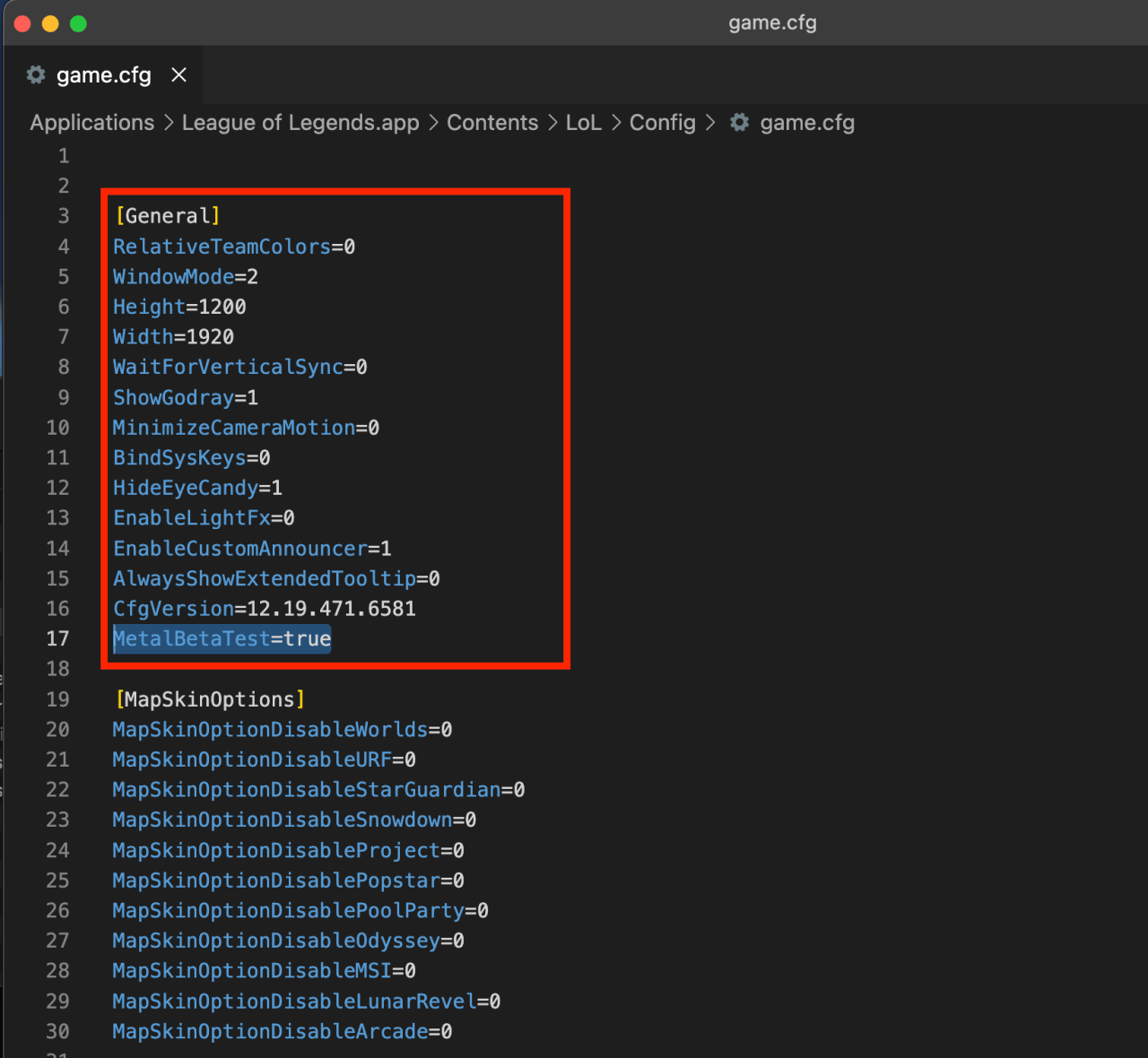The height and width of the screenshot is (1058, 1148).
Task: Click WaitForVerticalSync=0 line
Action: point(240,368)
